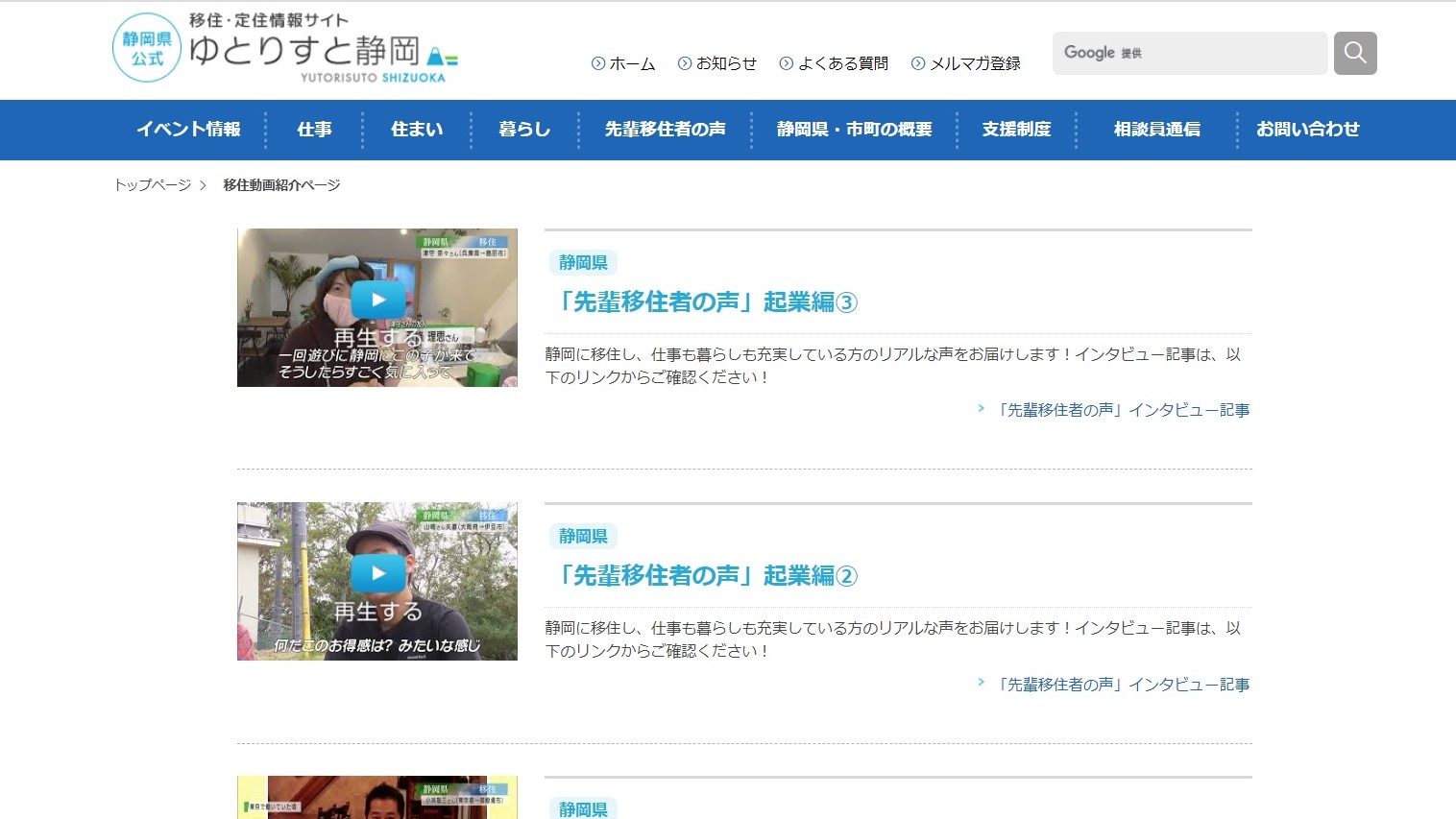Open the 住まい nav menu
This screenshot has width=1456, height=819.
coord(417,130)
